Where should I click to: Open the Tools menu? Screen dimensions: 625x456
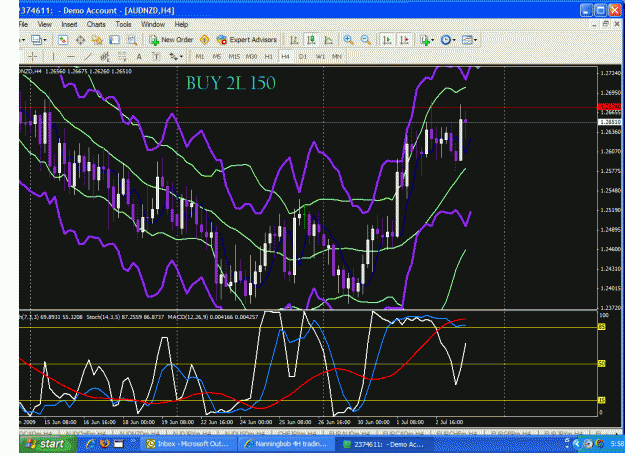[x=123, y=24]
